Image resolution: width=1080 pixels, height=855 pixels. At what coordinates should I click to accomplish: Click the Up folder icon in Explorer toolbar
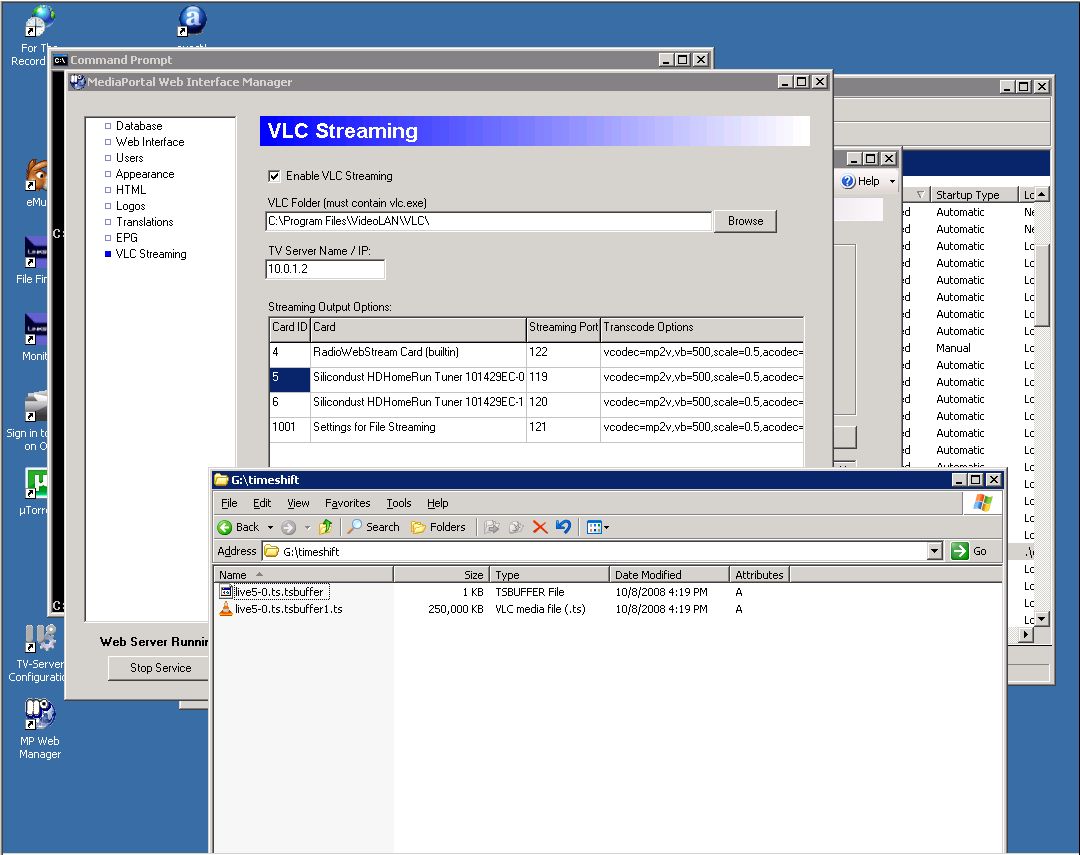pos(325,527)
